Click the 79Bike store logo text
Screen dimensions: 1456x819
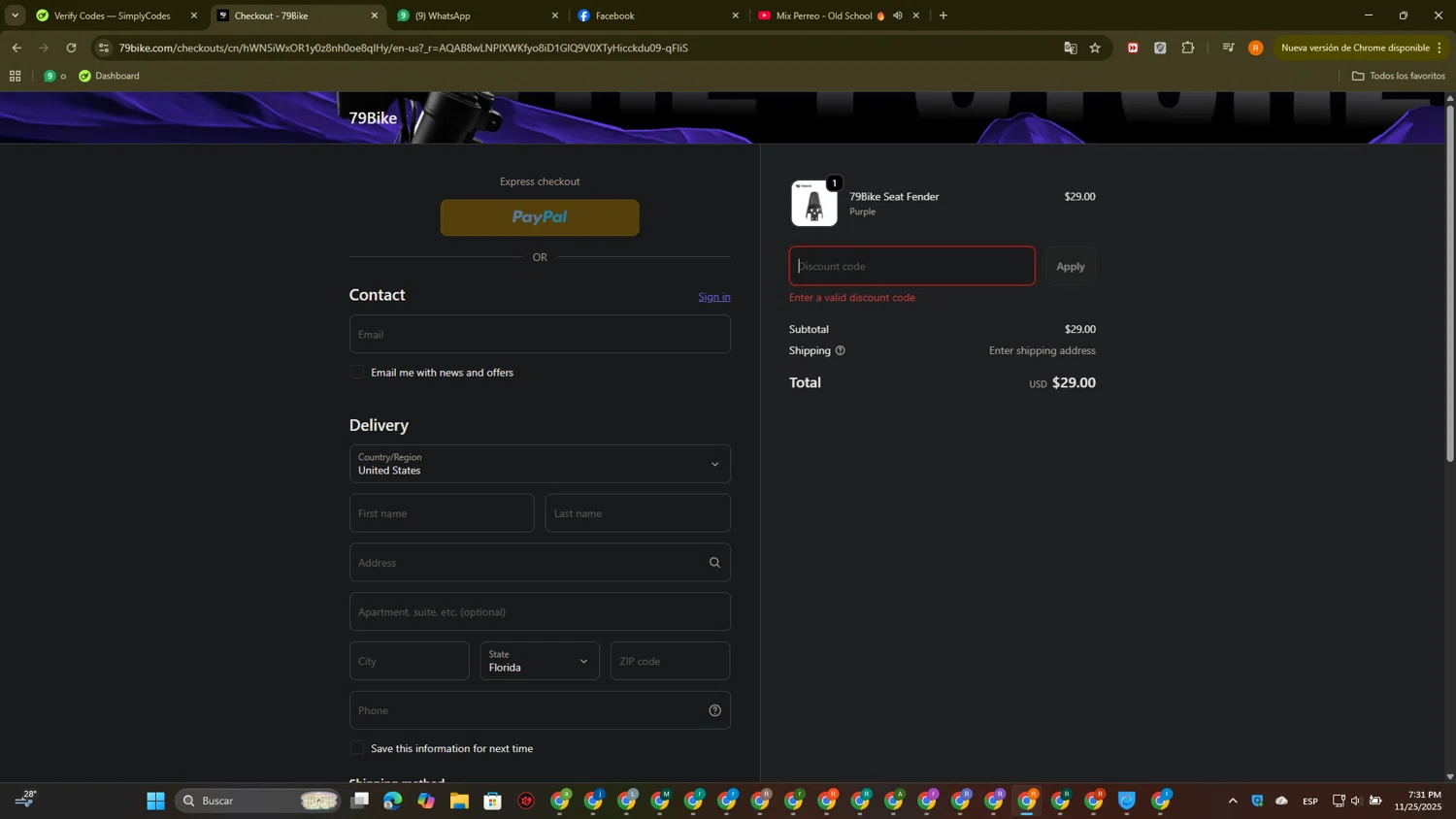click(373, 118)
